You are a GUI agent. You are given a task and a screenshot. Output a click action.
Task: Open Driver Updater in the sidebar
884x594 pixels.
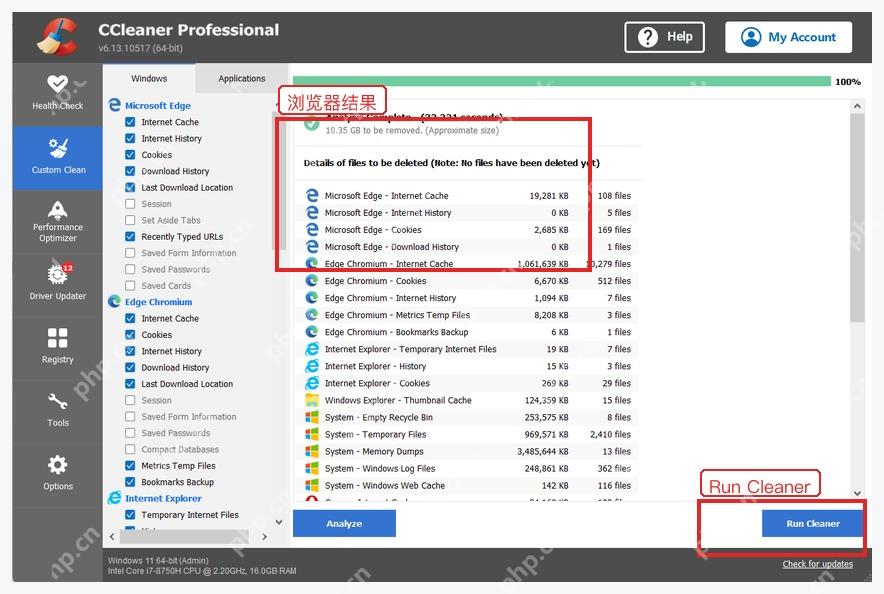tap(58, 283)
